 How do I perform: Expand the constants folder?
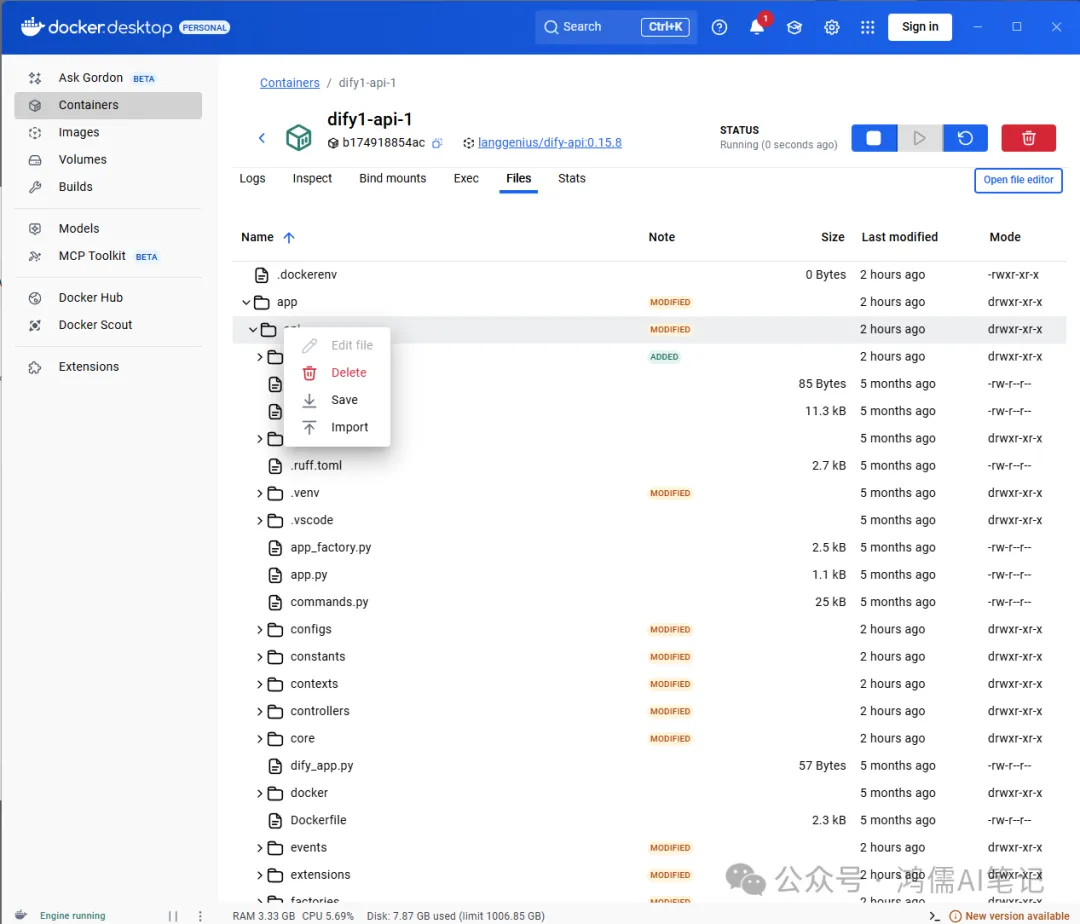coord(260,657)
